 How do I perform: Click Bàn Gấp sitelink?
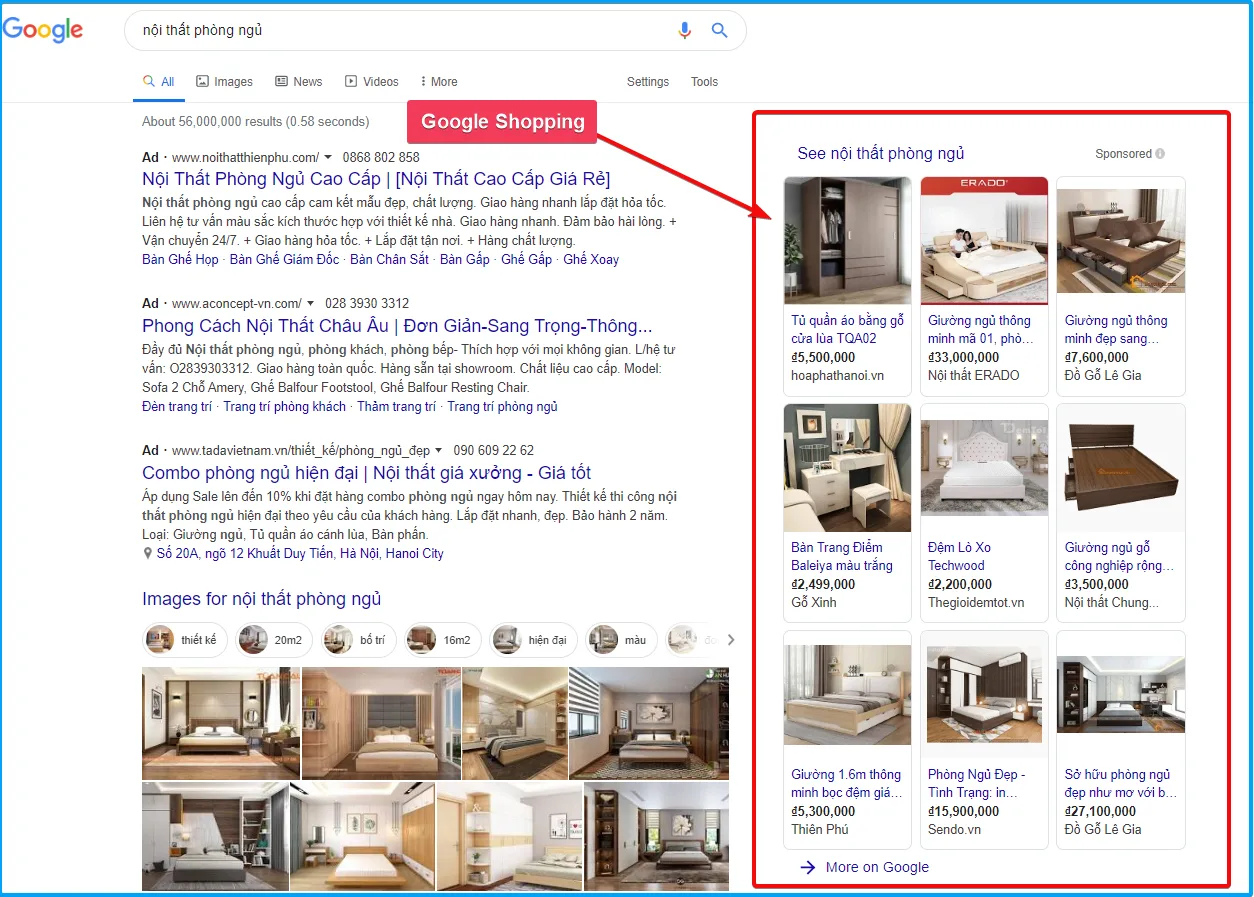[x=465, y=260]
